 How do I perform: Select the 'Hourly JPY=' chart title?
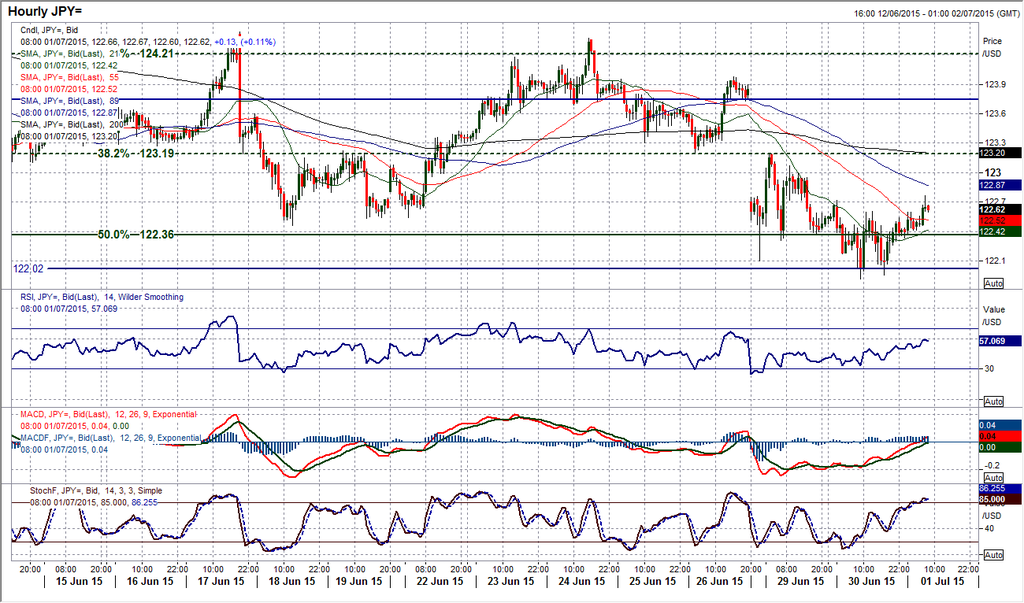coord(53,11)
